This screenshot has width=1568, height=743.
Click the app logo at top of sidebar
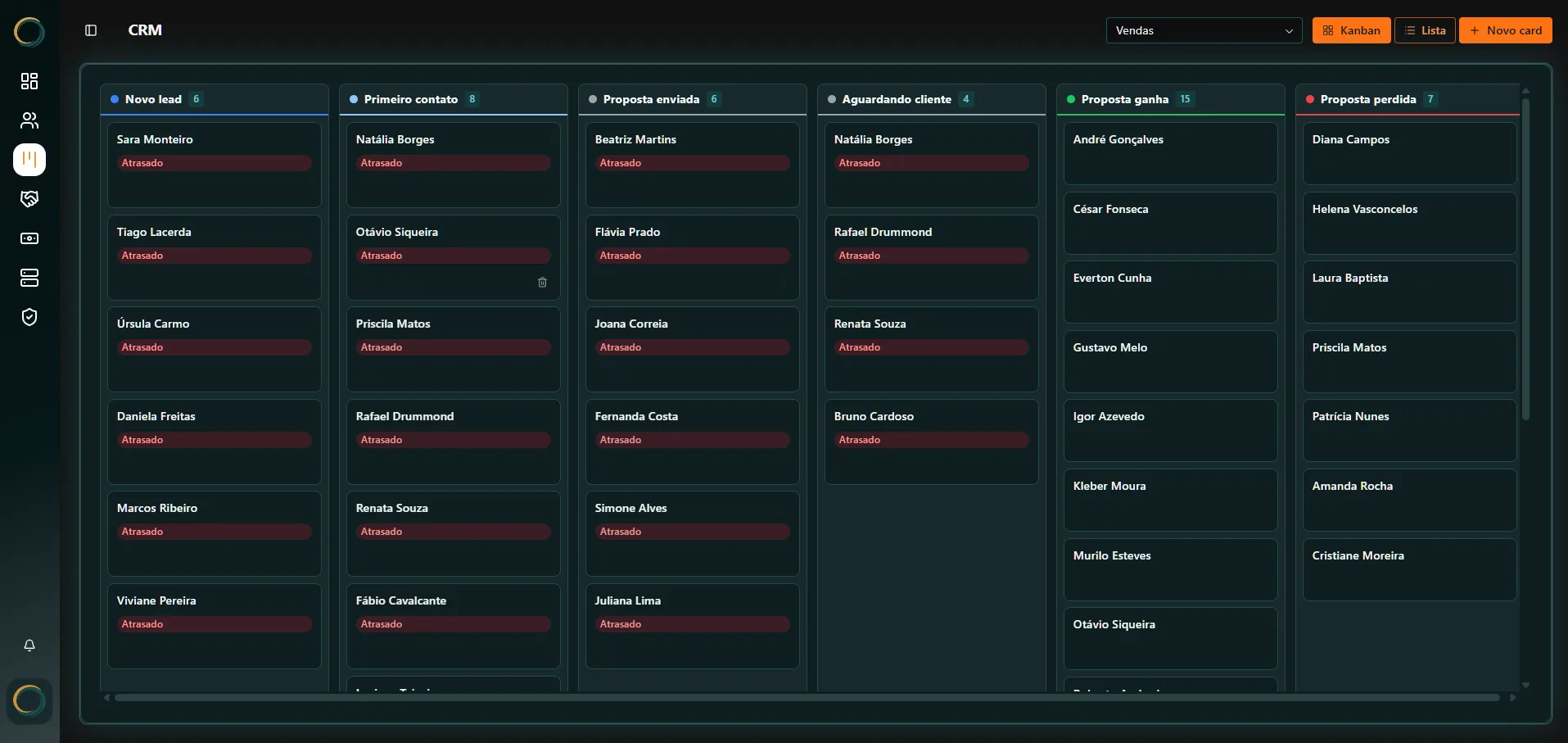(29, 32)
